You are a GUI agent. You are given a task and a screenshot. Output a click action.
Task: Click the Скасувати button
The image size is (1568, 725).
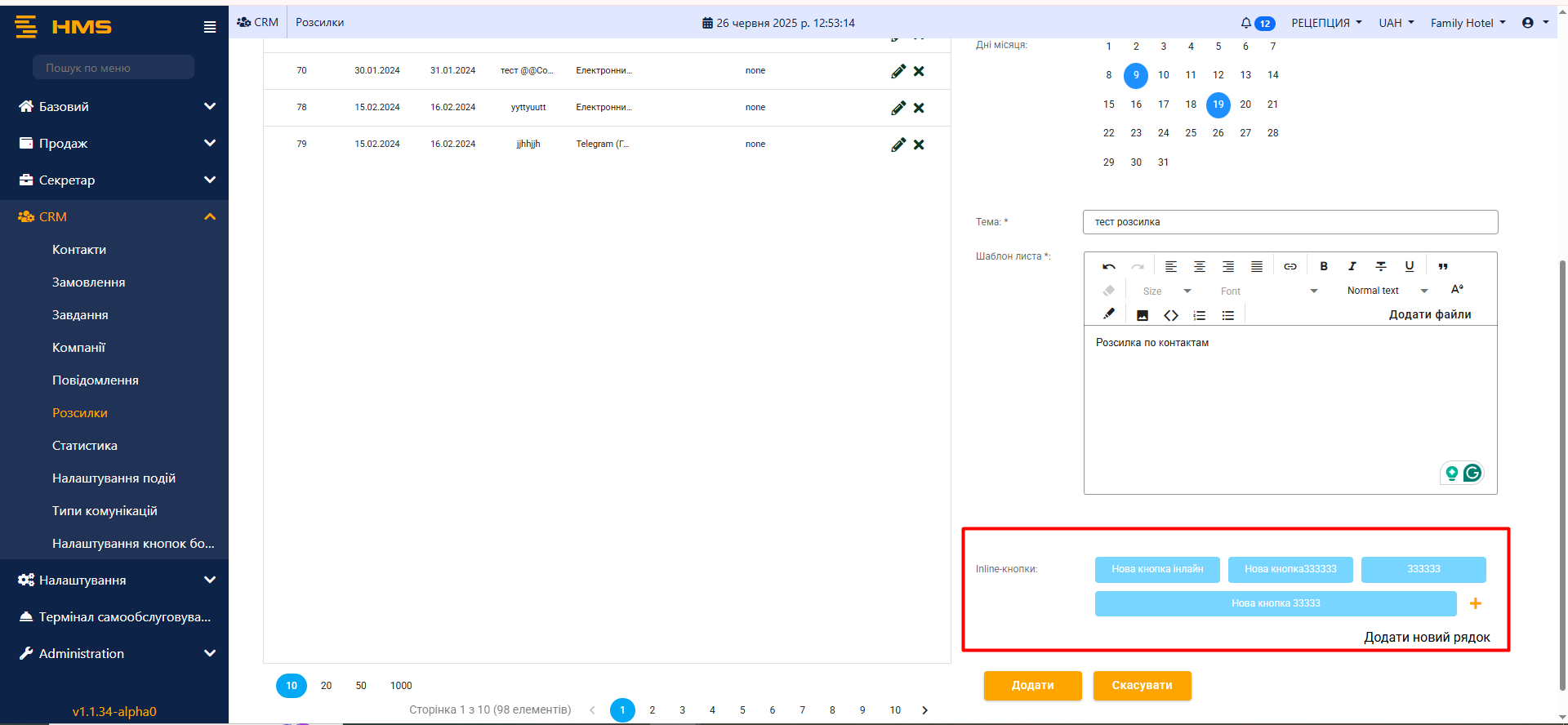pos(1141,686)
